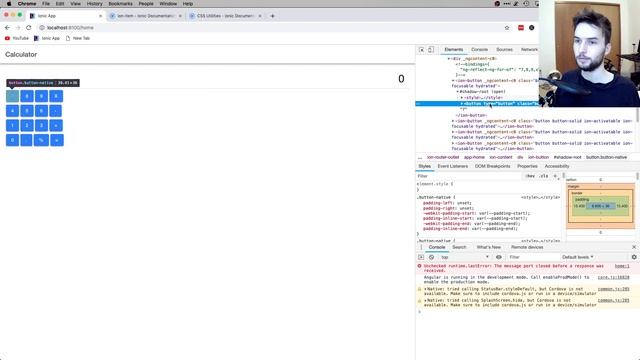Show hidden breadcrumbs with the ellipsis
640x360 pixels.
pyautogui.click(x=420, y=158)
